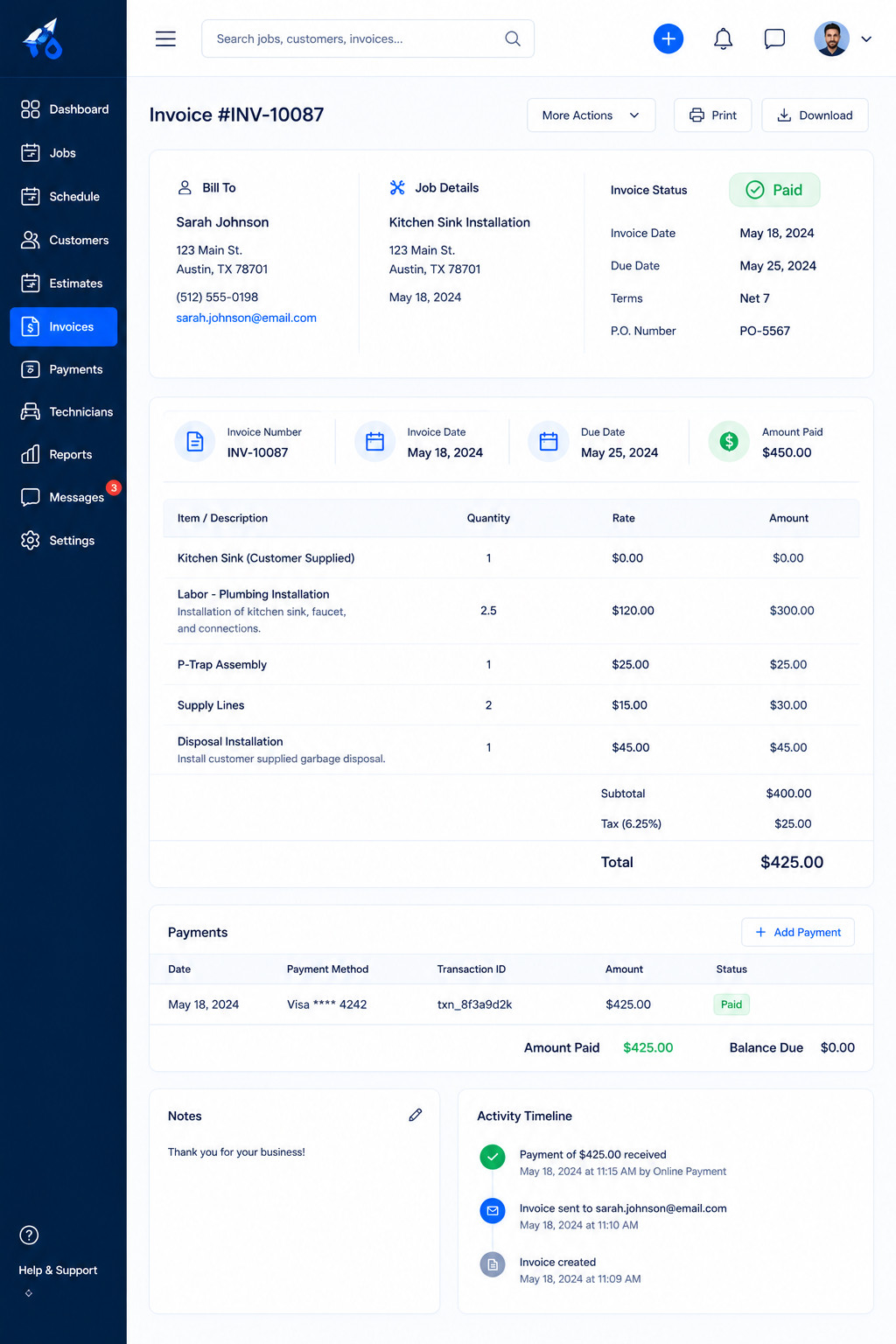Click the search magnifier icon
Image resolution: width=896 pixels, height=1344 pixels.
pyautogui.click(x=513, y=38)
